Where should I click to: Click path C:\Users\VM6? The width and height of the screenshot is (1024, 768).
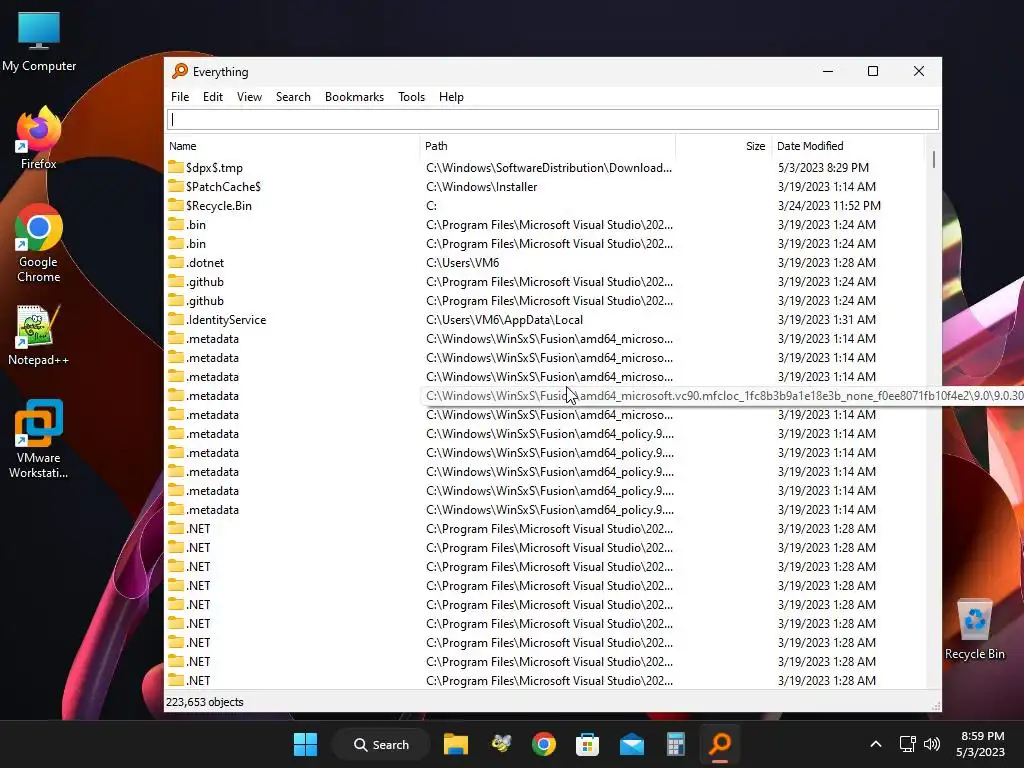tap(462, 263)
